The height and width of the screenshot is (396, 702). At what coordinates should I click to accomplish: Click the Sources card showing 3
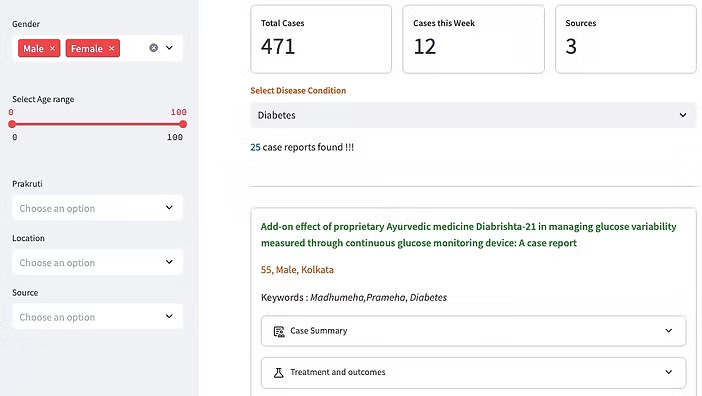point(626,39)
